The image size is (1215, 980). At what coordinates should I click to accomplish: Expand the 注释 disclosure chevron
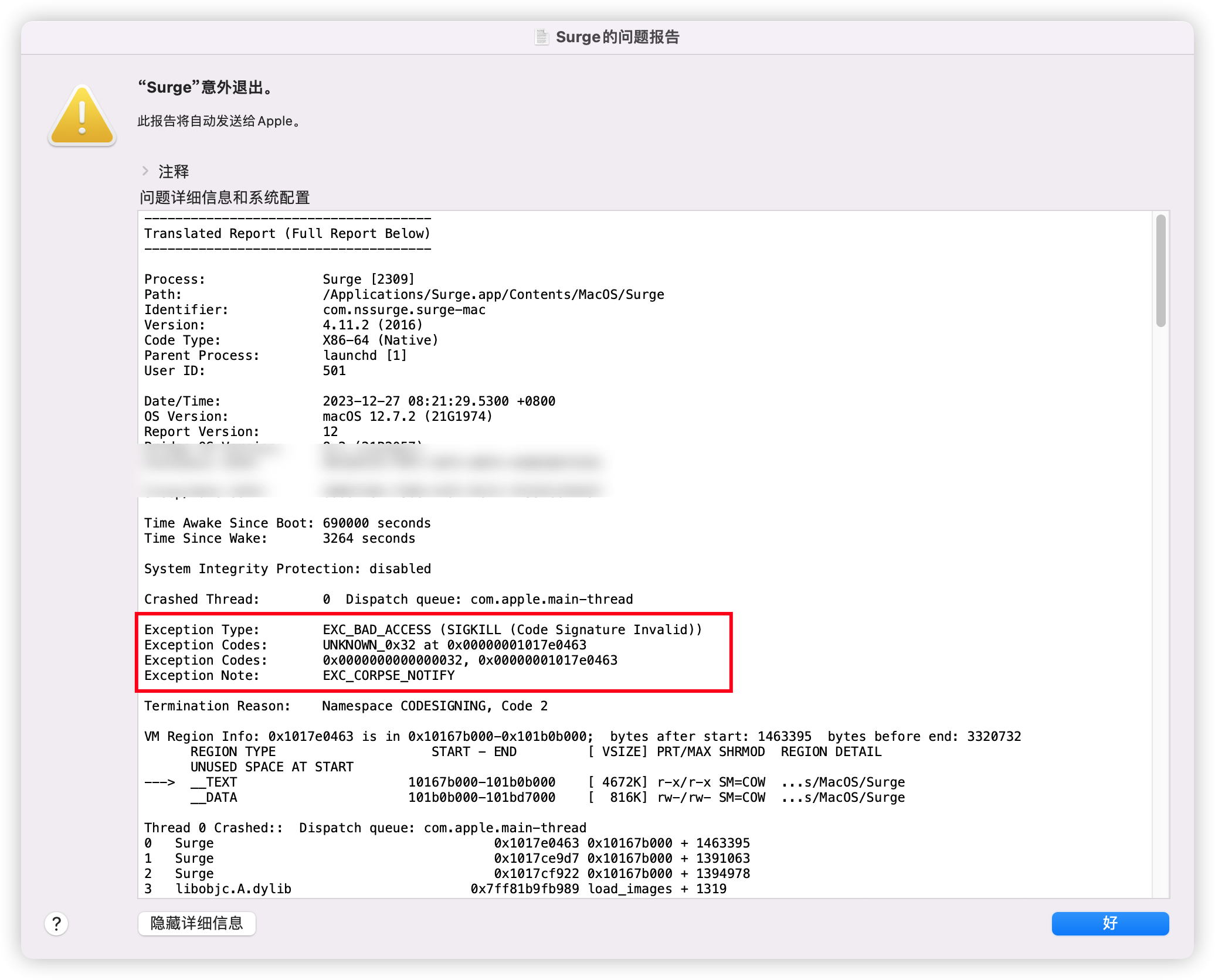point(145,171)
